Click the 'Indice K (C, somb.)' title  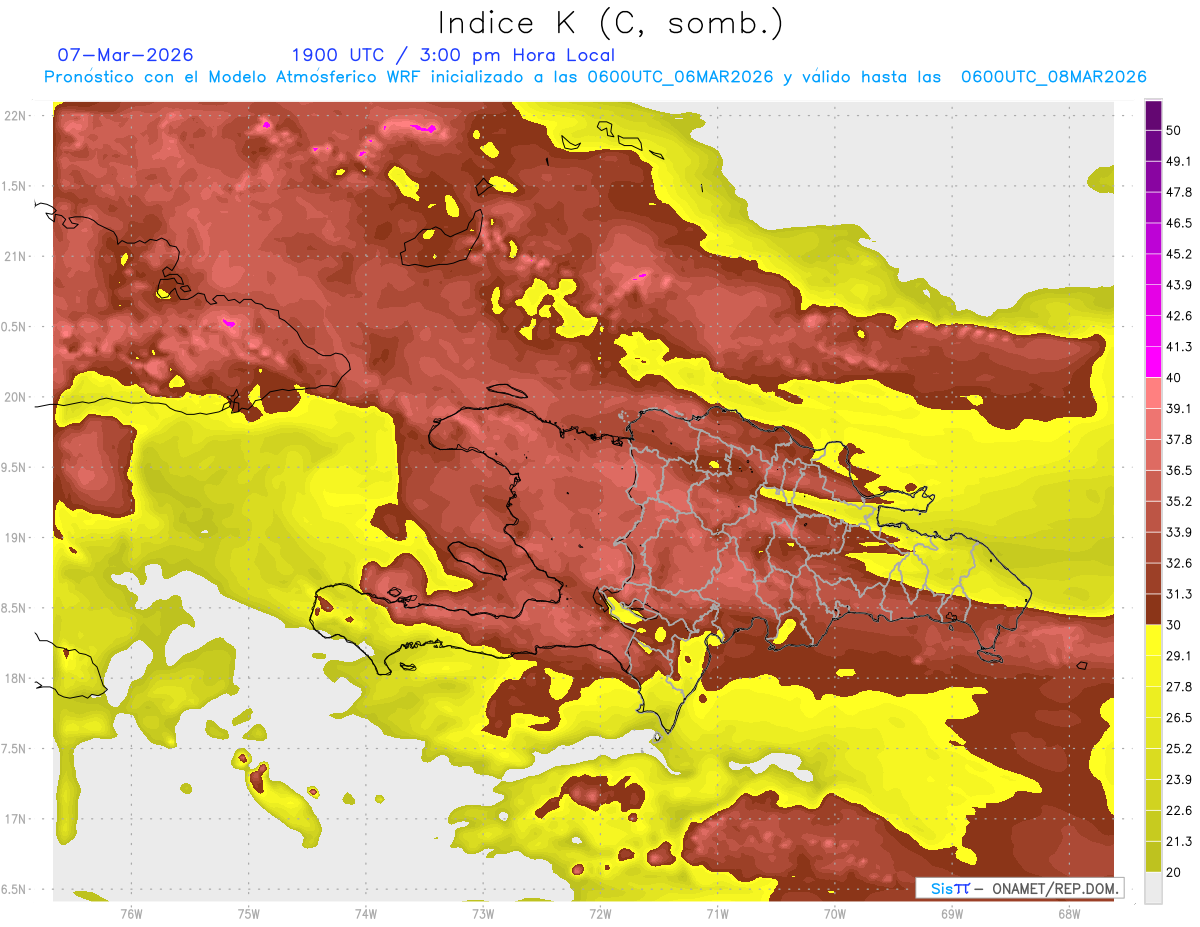[611, 23]
